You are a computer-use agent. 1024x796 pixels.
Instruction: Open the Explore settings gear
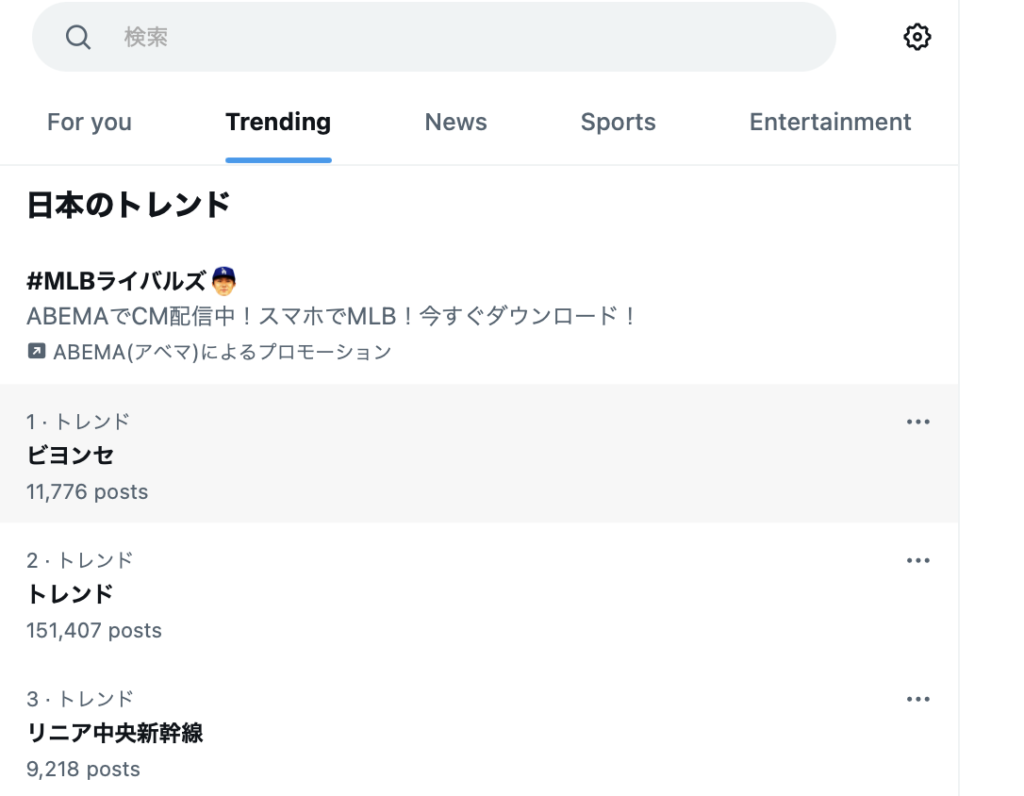point(917,37)
